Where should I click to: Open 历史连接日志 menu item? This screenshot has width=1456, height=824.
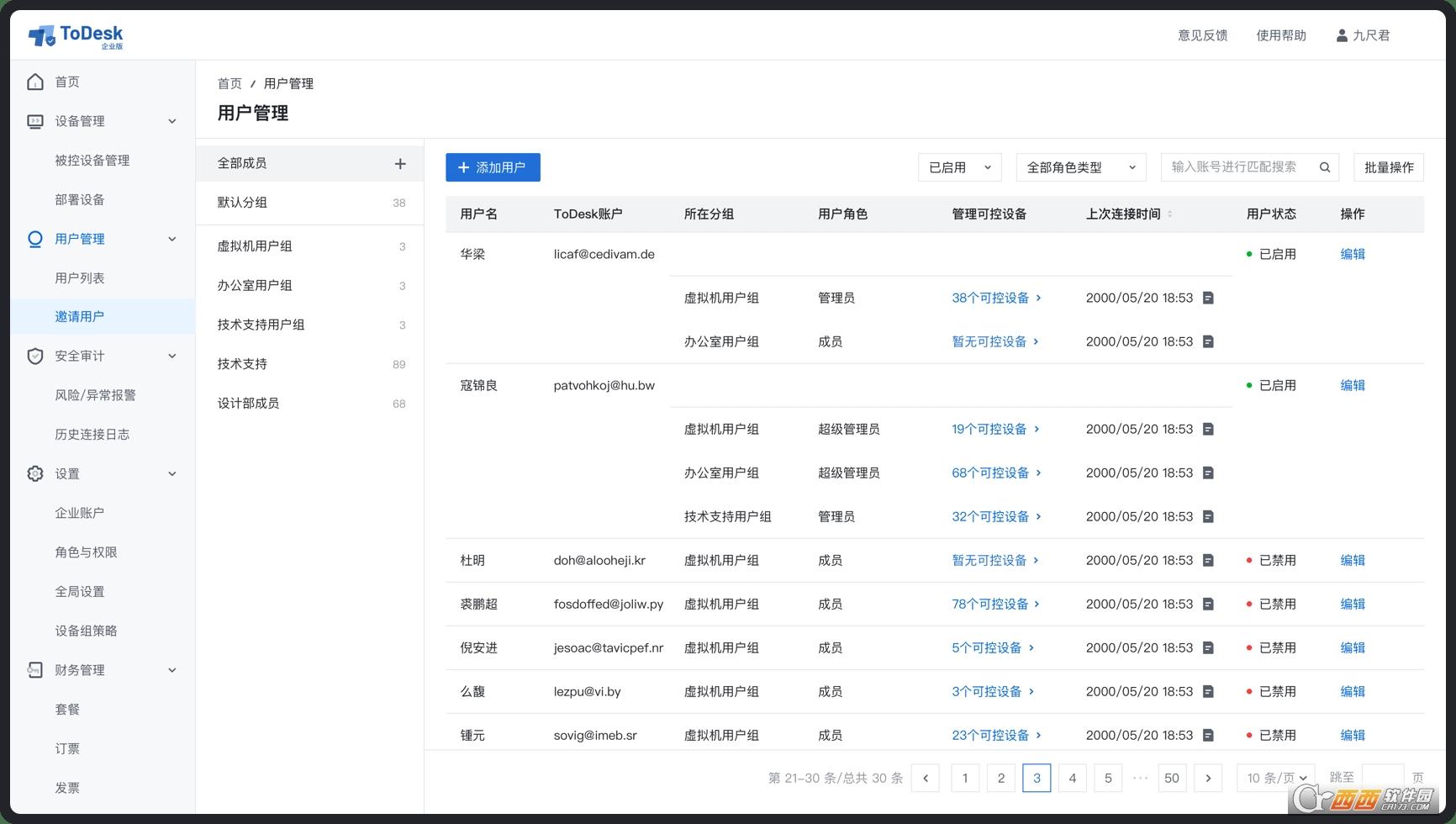92,435
